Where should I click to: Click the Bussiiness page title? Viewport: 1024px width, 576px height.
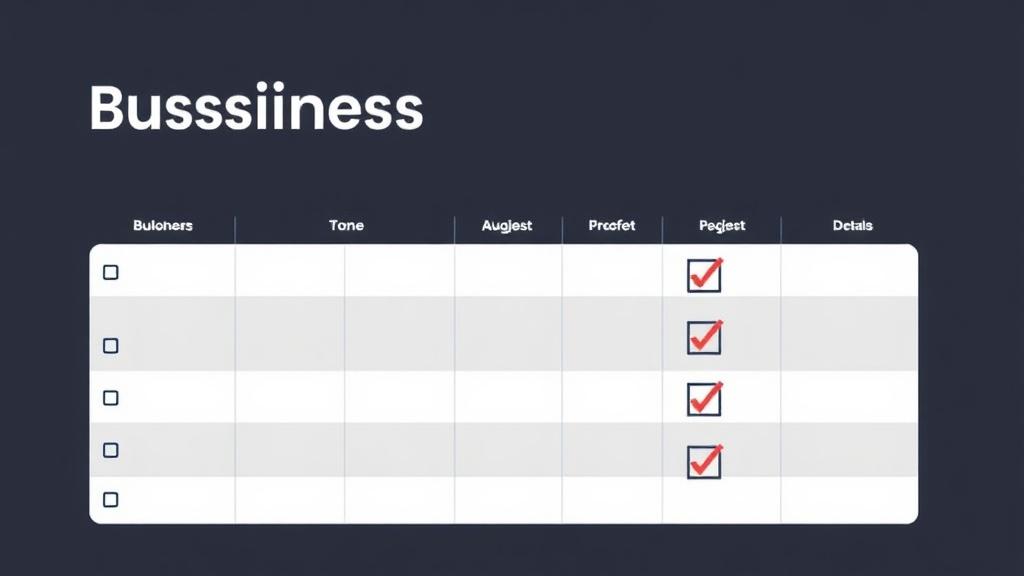click(256, 108)
